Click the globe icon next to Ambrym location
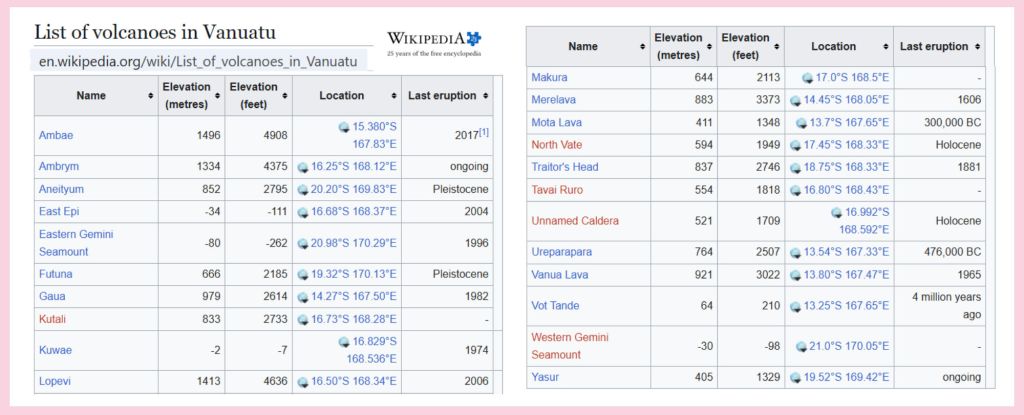 pos(304,167)
